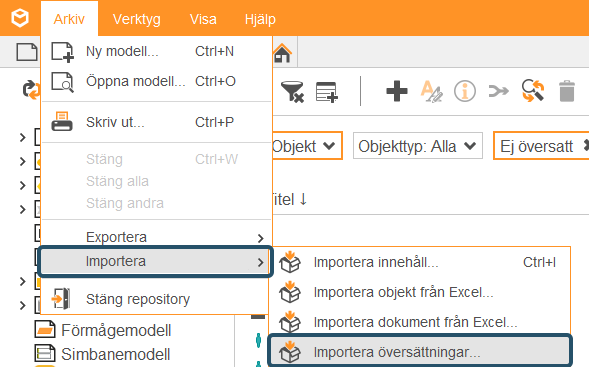Click the Importera innehåll box icon

290,261
